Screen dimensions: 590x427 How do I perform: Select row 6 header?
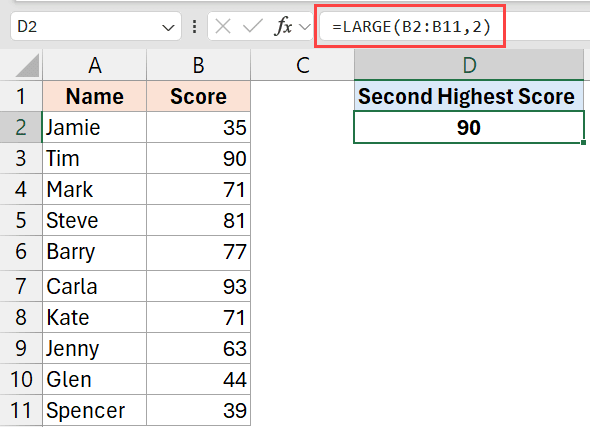(21, 253)
